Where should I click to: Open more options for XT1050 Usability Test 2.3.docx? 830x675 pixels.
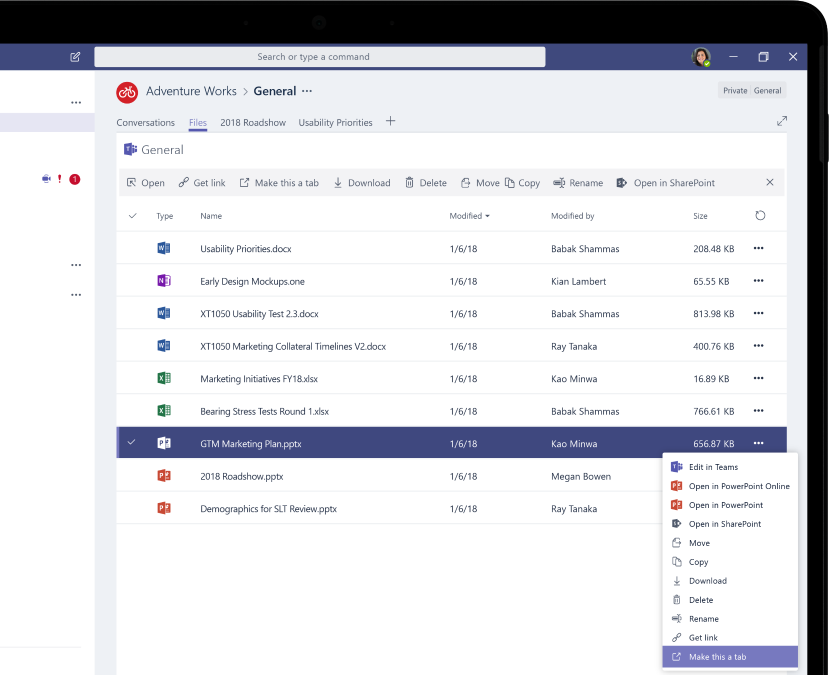pos(759,313)
